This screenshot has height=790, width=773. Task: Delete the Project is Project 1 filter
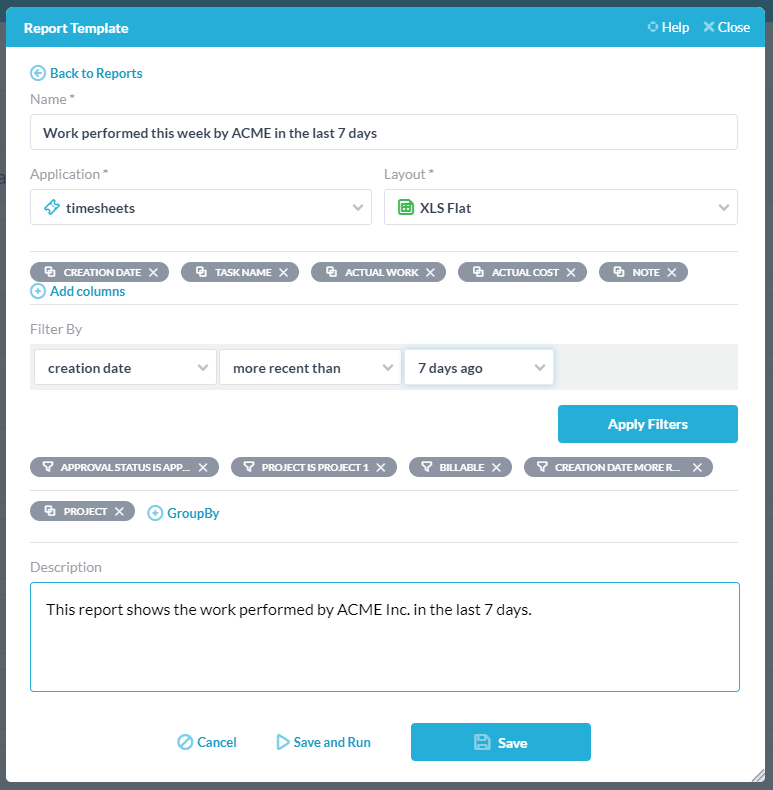381,468
